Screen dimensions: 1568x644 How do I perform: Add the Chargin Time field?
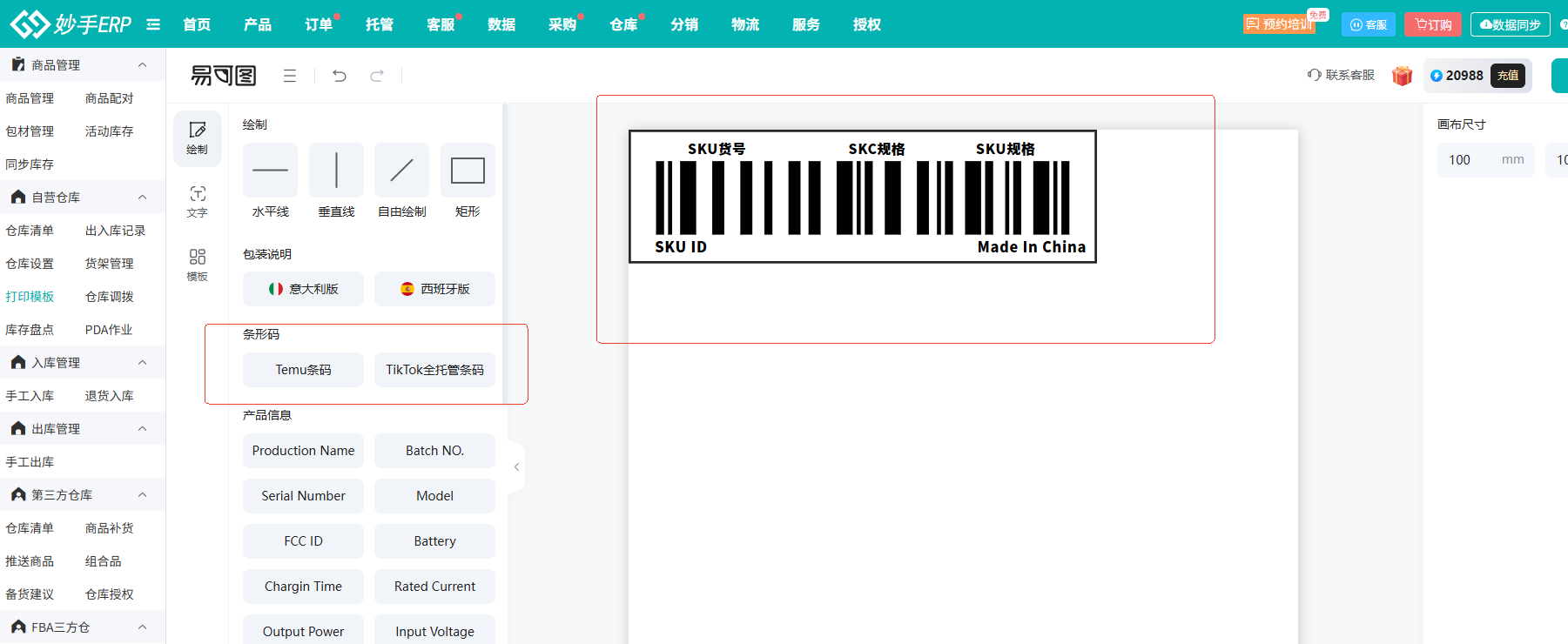coord(303,587)
